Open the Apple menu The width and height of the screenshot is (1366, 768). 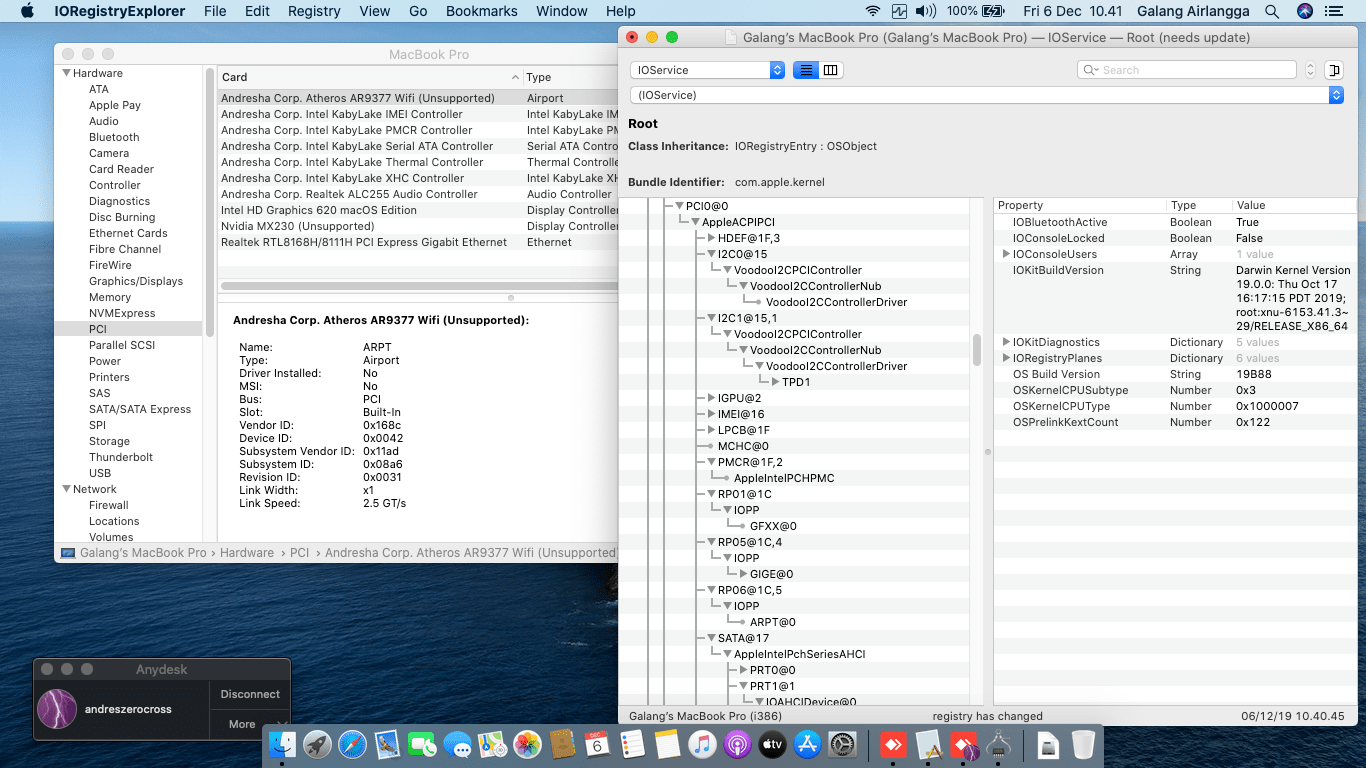point(27,11)
